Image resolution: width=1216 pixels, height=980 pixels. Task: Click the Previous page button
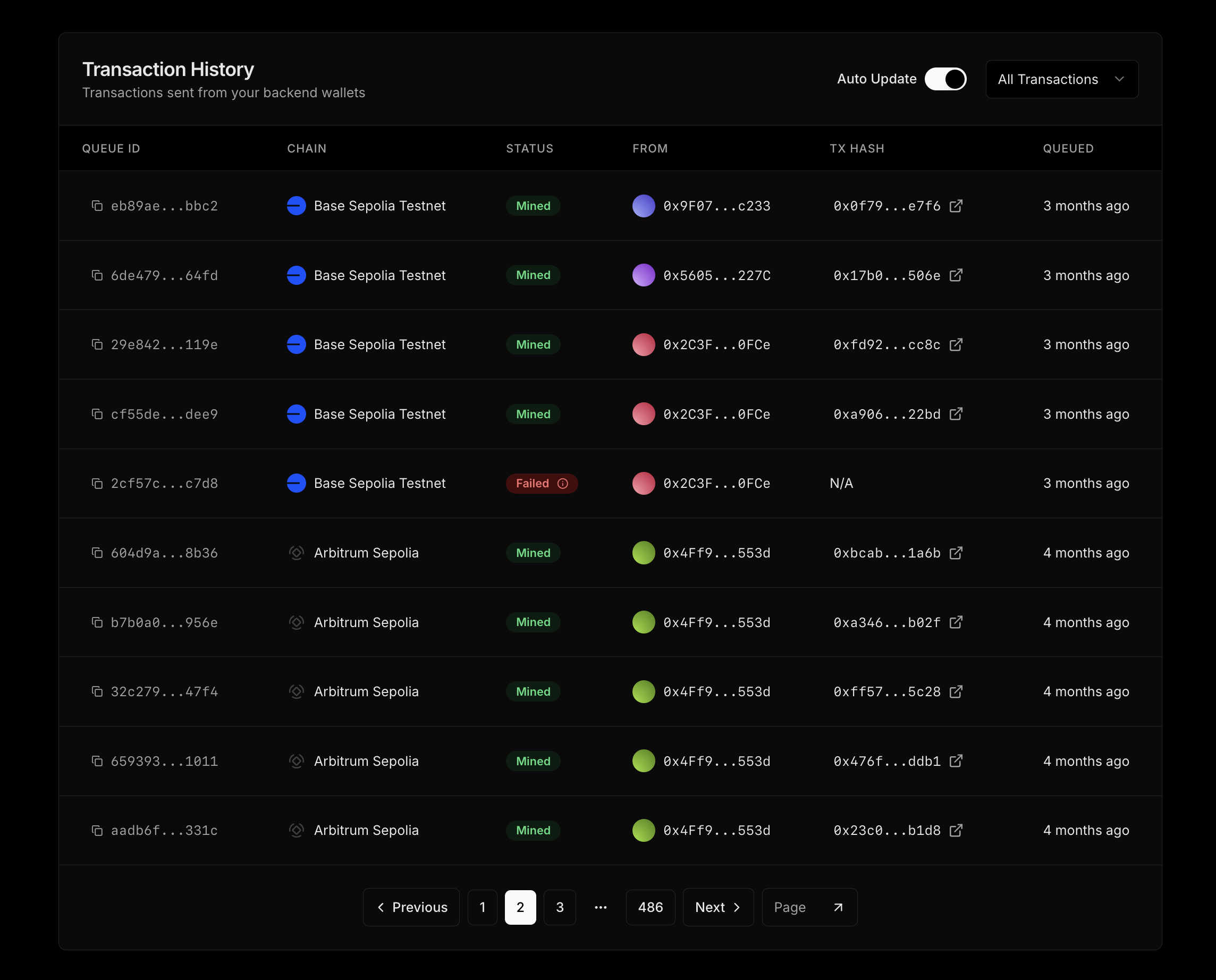[x=411, y=907]
